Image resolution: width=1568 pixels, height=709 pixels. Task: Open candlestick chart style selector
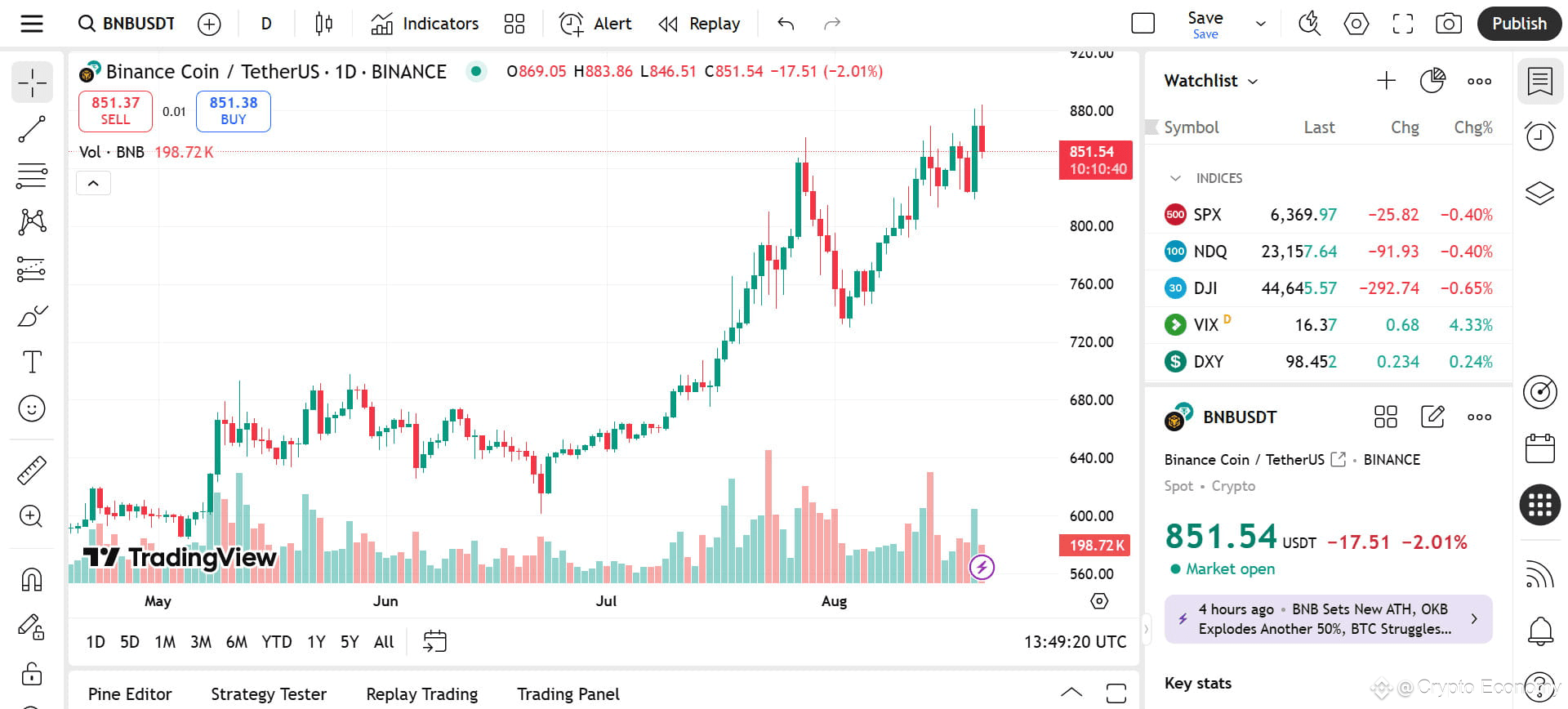[x=323, y=24]
